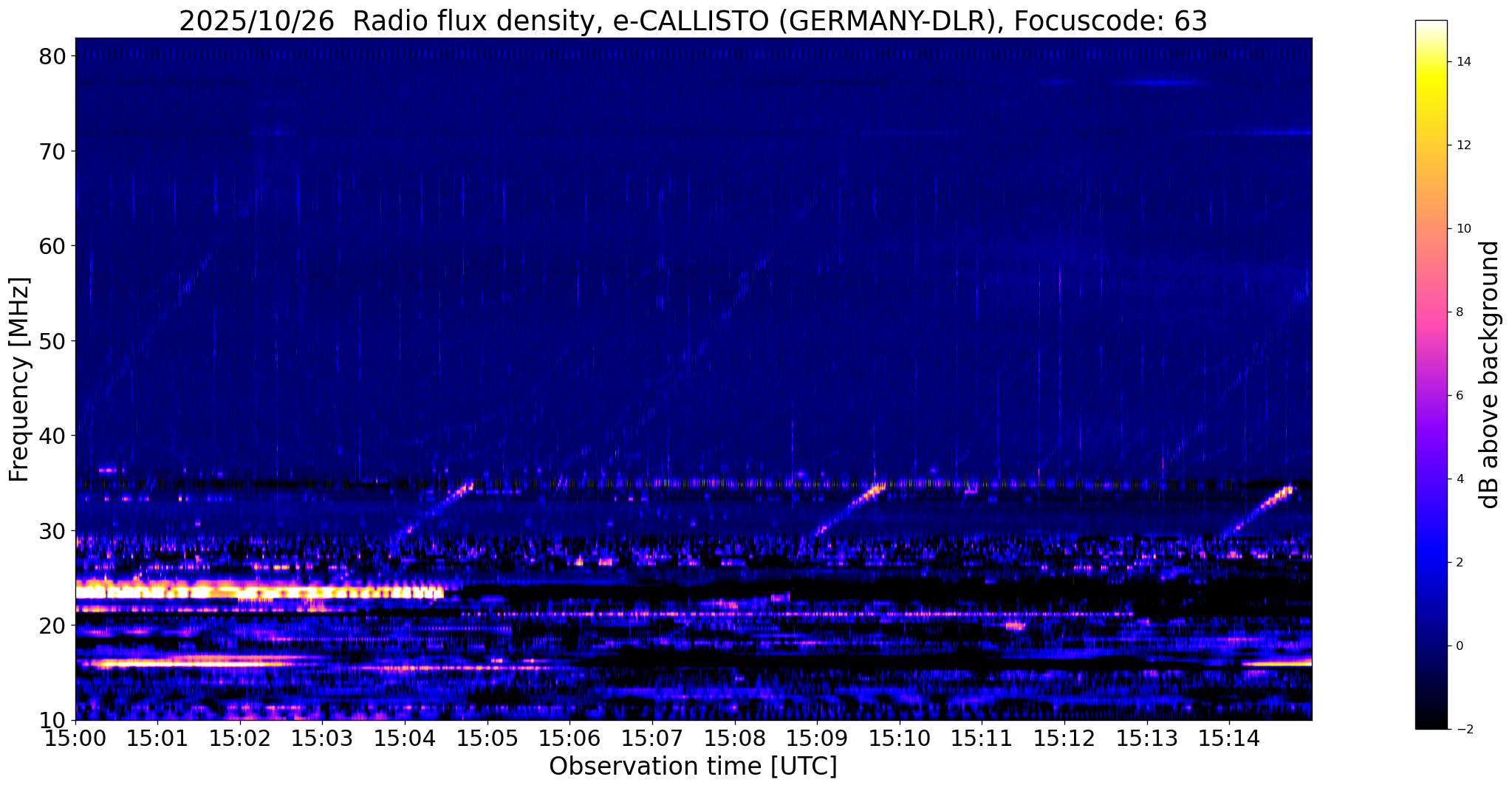Image resolution: width=1512 pixels, height=788 pixels.
Task: Click the drifting streak ending near 15:14:45
Action: point(1259,509)
